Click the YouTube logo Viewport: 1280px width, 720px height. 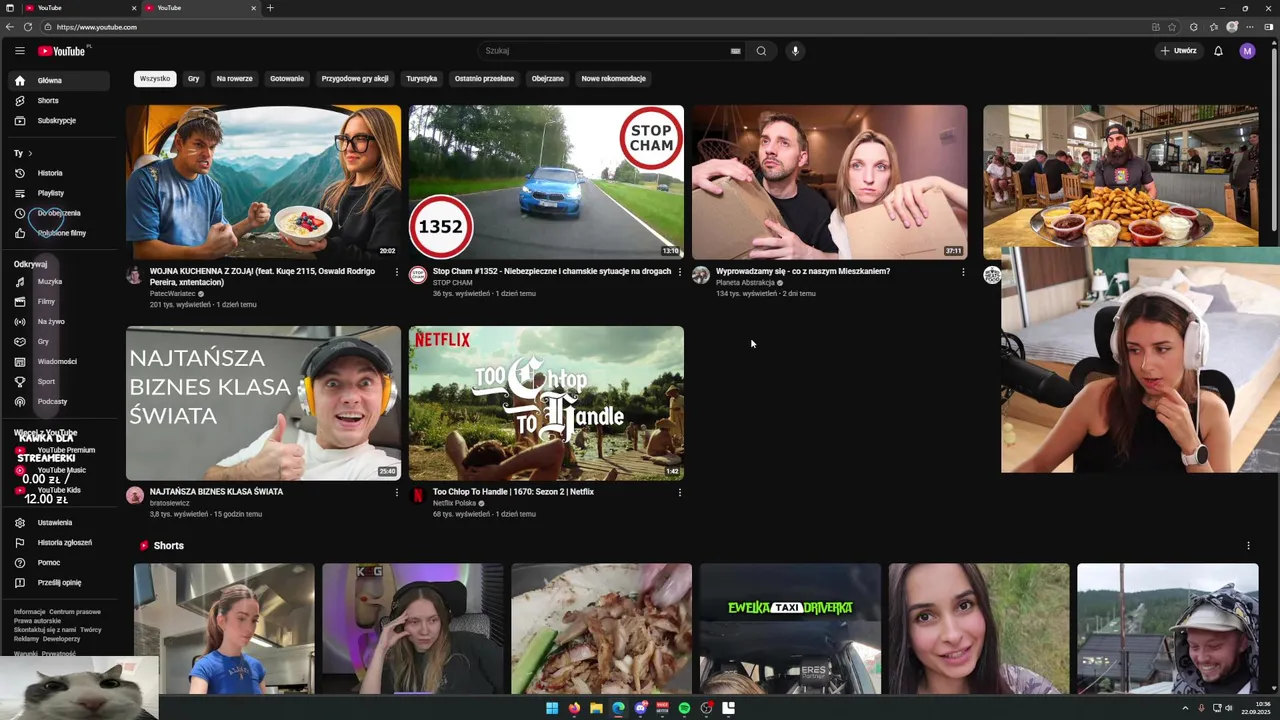62,51
